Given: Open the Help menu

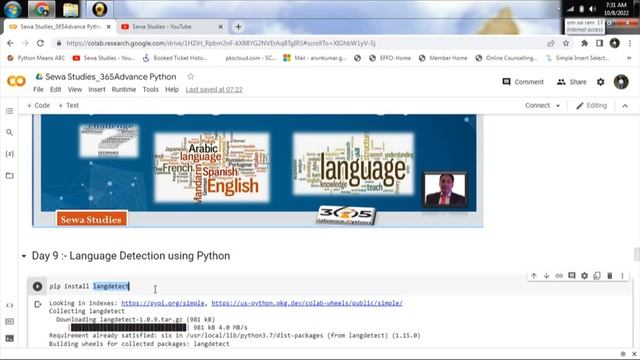Looking at the screenshot, I should [x=172, y=89].
